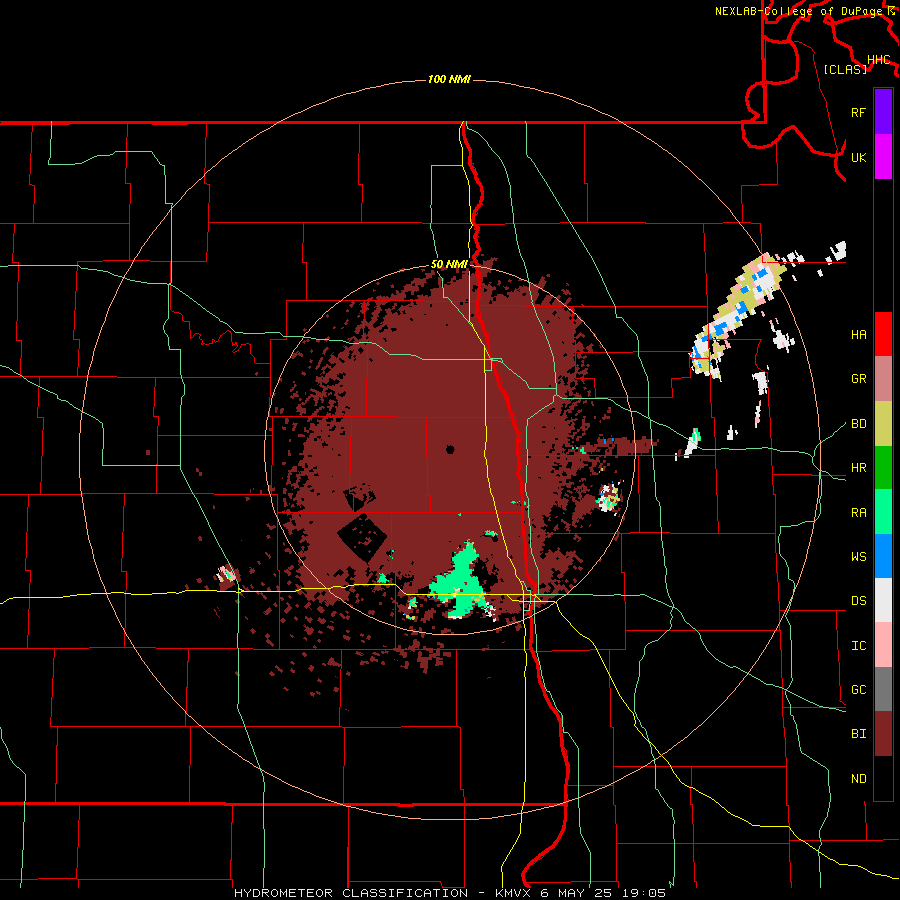The height and width of the screenshot is (900, 900).
Task: Select the dusty pink GR legend swatch
Action: (x=883, y=378)
